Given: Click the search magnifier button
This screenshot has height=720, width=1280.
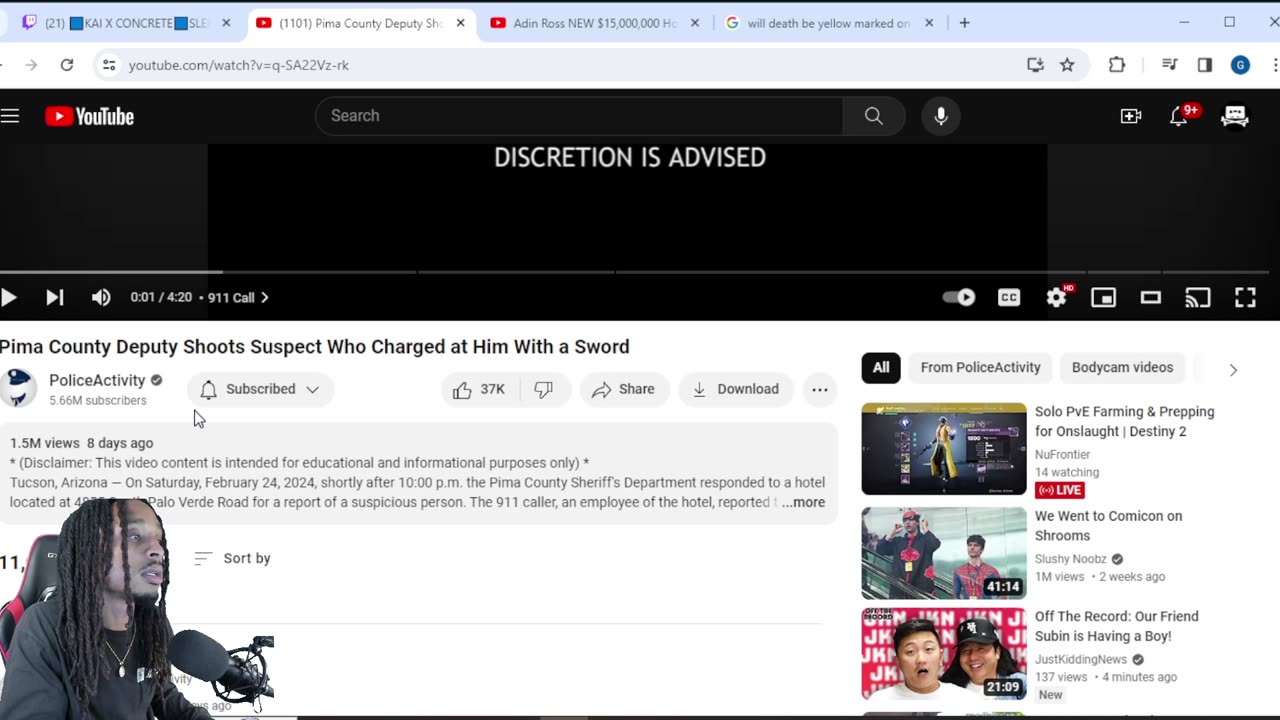Looking at the screenshot, I should click(874, 116).
